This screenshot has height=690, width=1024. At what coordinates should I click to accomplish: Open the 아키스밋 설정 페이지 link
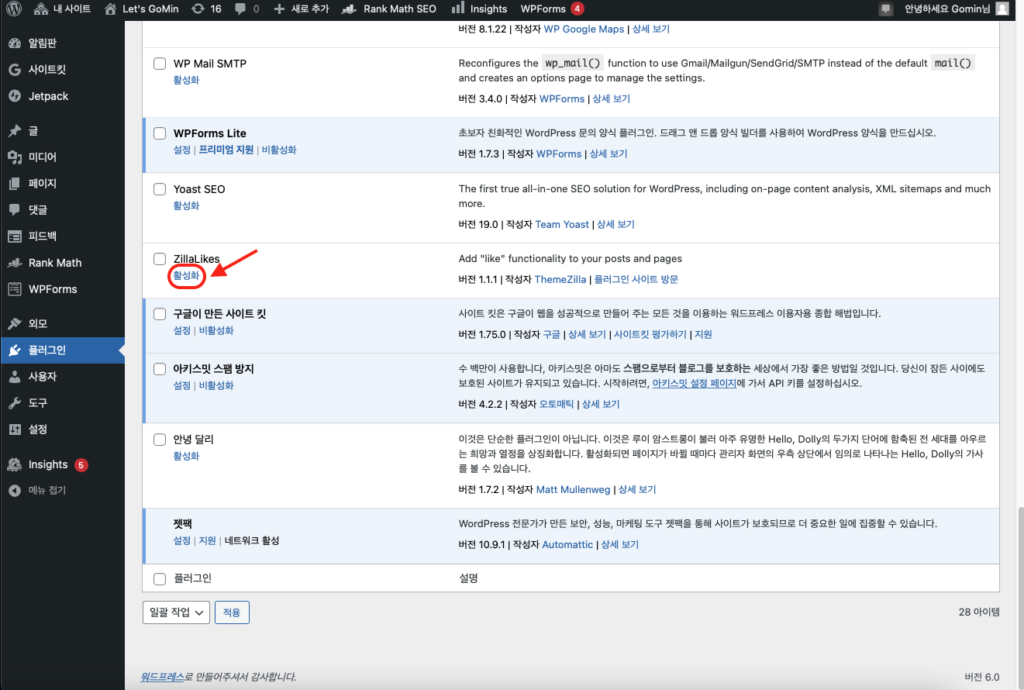(694, 383)
